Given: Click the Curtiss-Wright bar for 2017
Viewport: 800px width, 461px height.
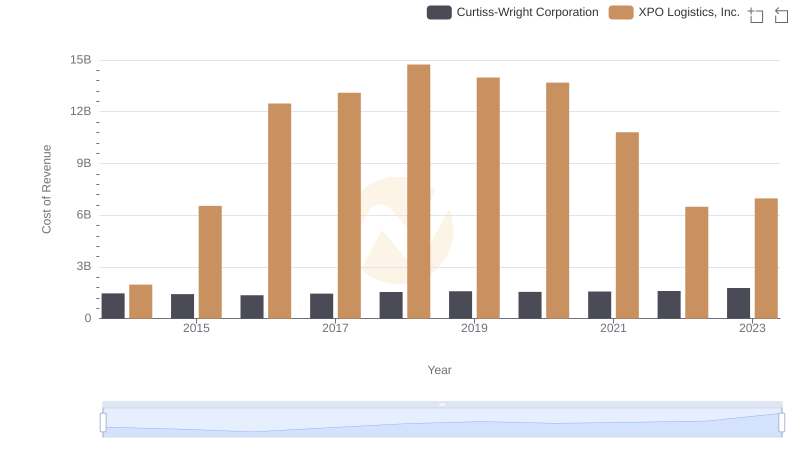Looking at the screenshot, I should [x=321, y=306].
